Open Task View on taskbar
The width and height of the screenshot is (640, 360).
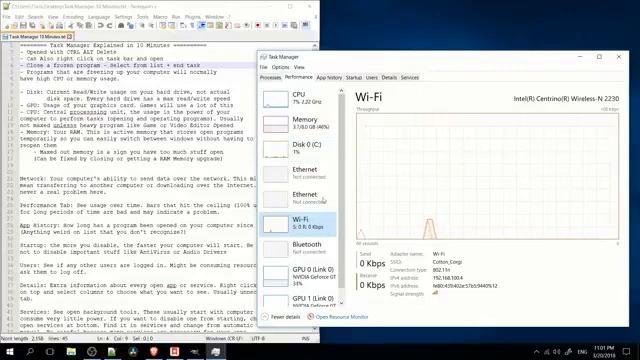pyautogui.click(x=50, y=351)
